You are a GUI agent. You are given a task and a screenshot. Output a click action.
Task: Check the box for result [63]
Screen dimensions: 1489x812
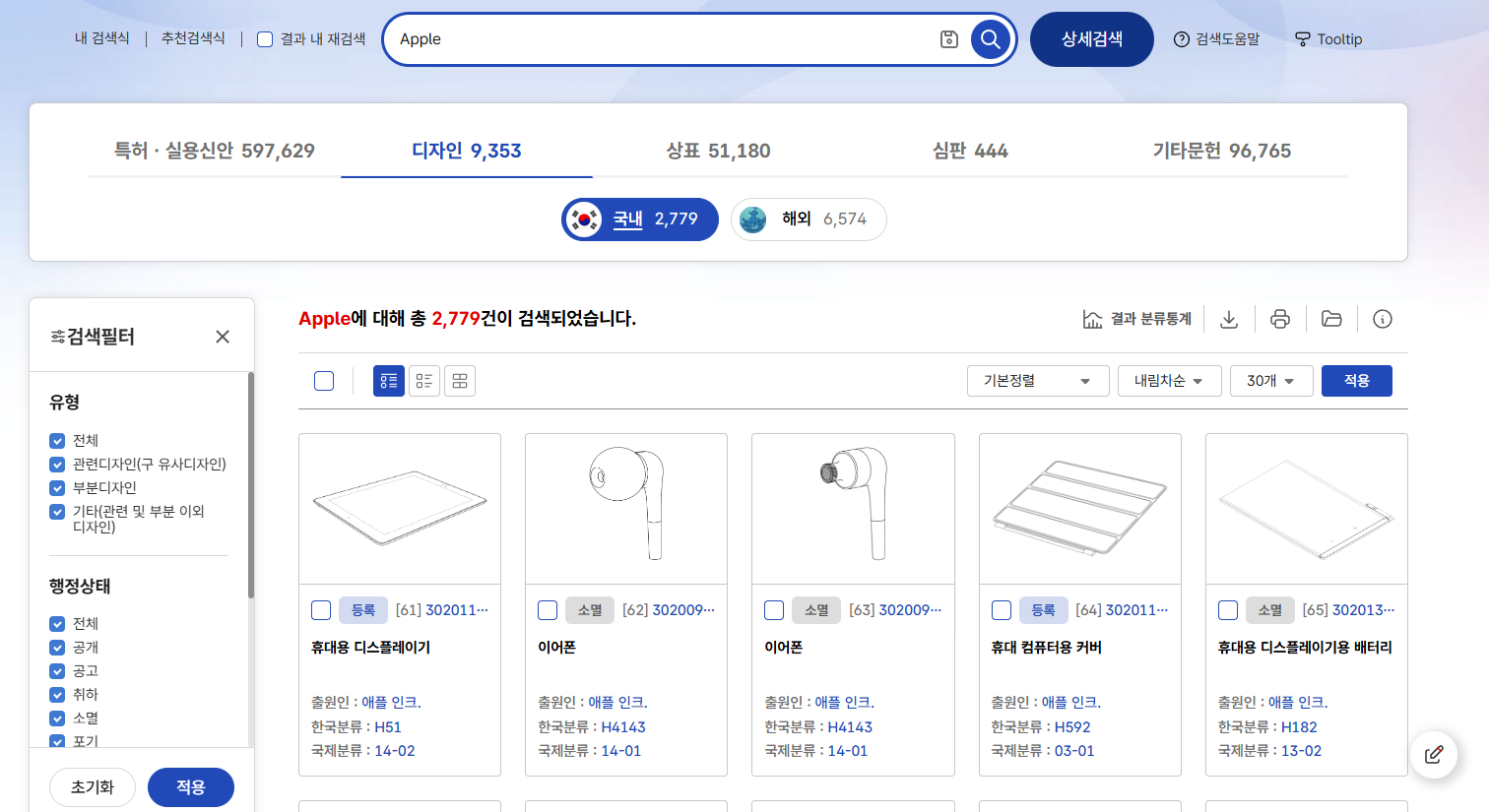[x=774, y=610]
